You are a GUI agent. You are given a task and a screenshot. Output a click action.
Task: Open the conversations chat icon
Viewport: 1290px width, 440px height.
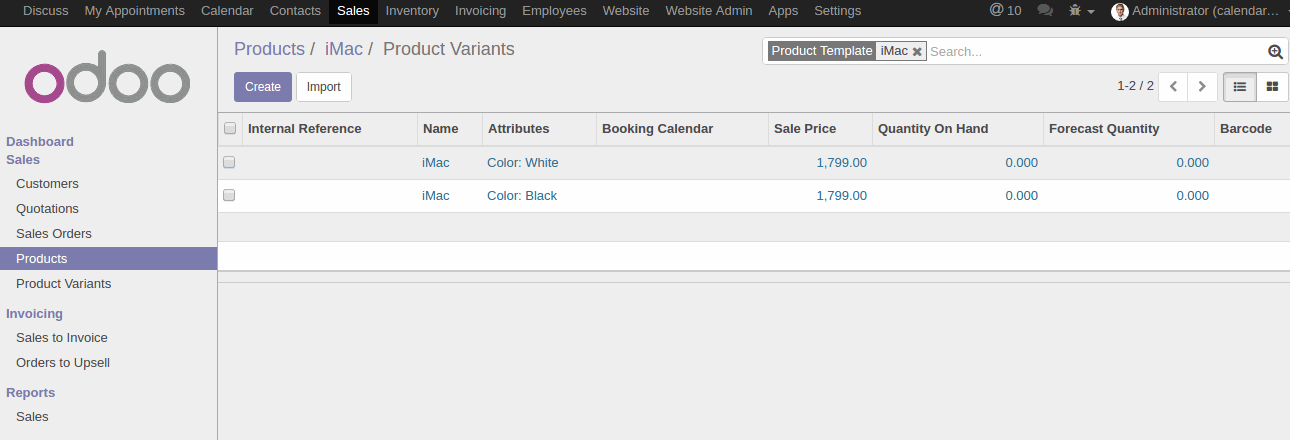pos(1045,11)
